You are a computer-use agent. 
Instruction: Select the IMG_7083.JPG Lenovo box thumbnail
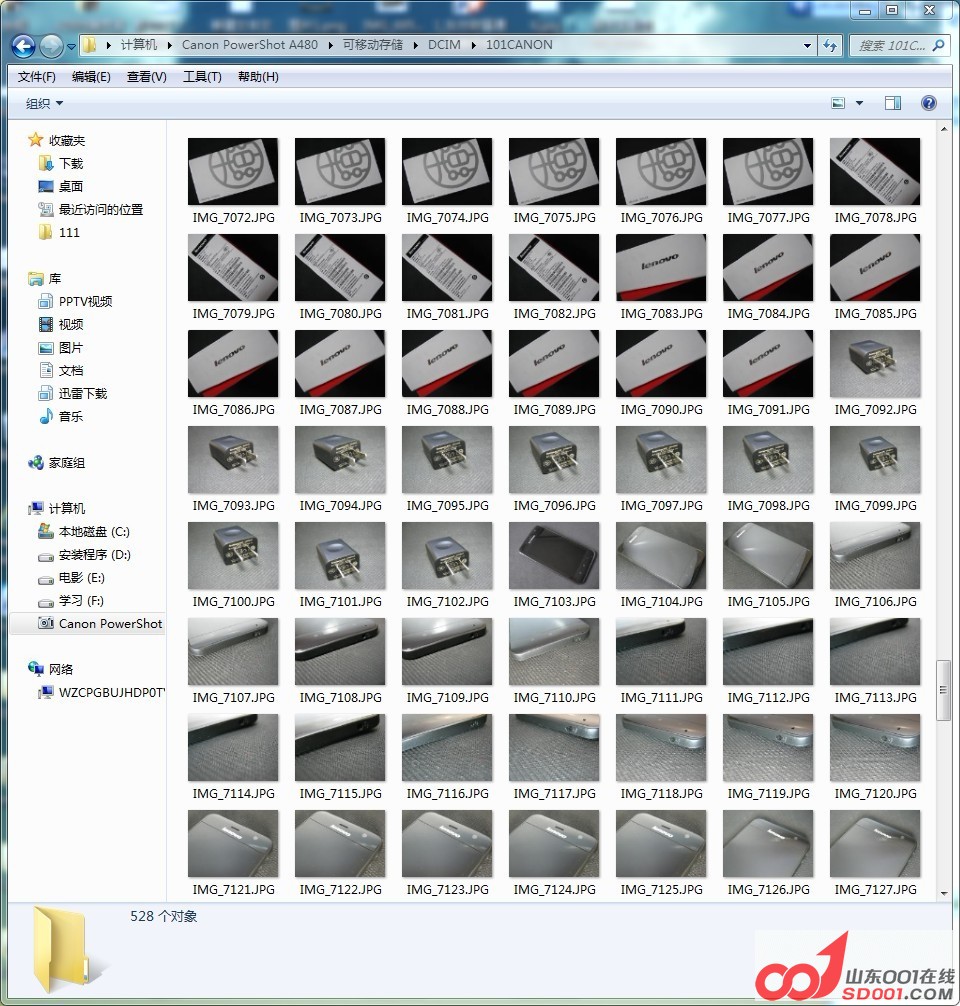click(x=661, y=268)
